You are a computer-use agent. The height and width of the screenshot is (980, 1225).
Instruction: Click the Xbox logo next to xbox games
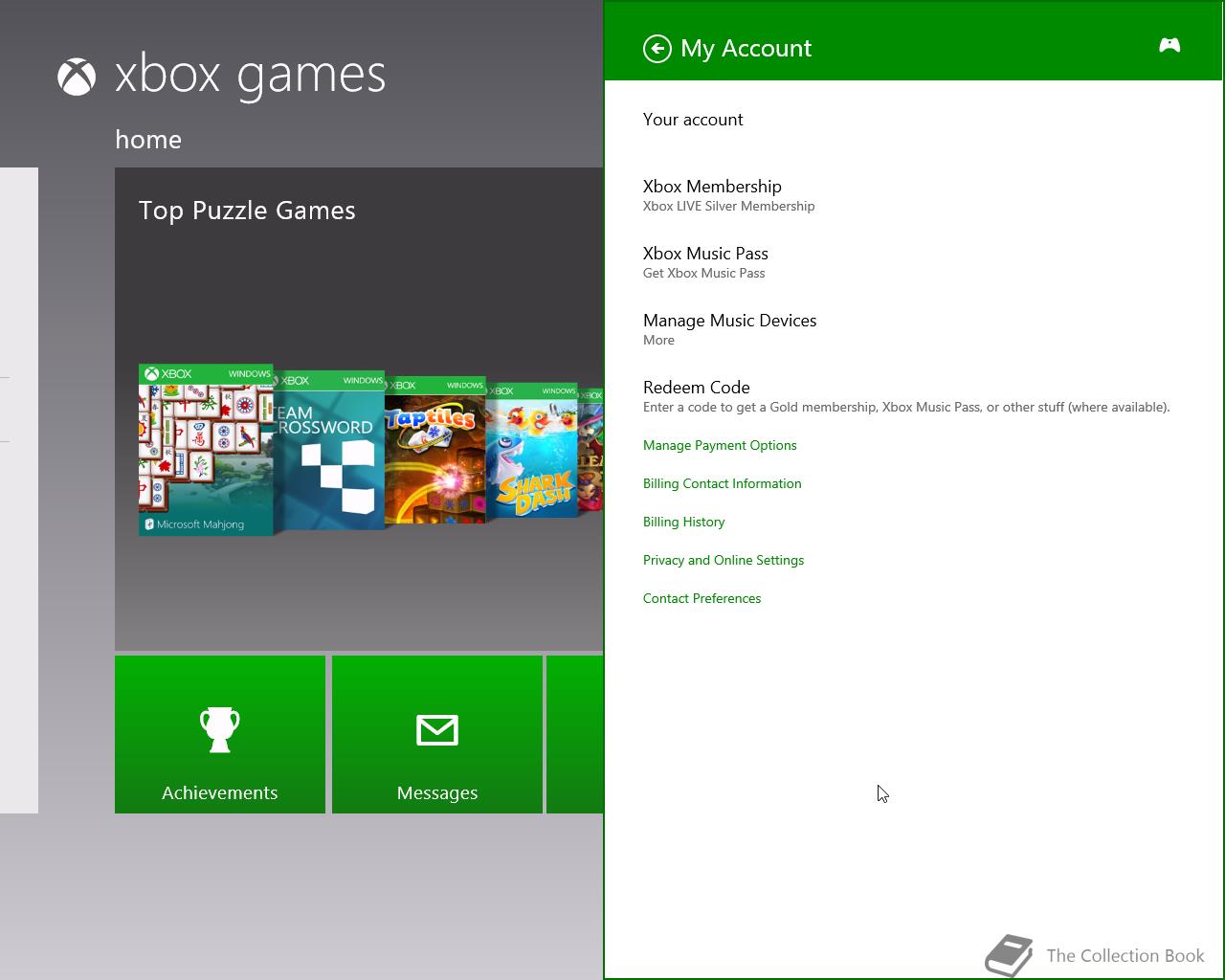(77, 77)
